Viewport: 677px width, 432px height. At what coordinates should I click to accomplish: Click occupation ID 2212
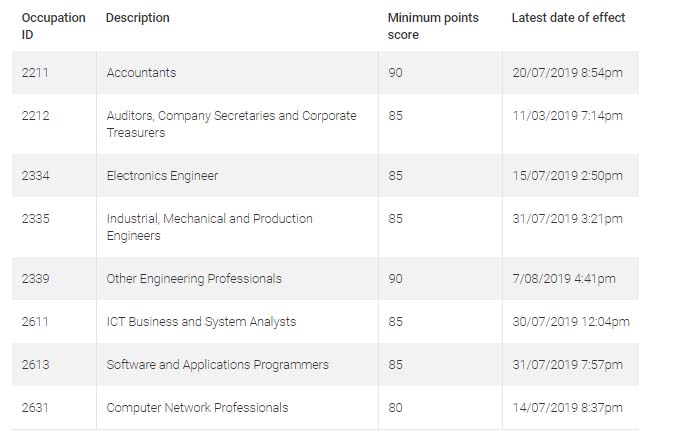(35, 116)
